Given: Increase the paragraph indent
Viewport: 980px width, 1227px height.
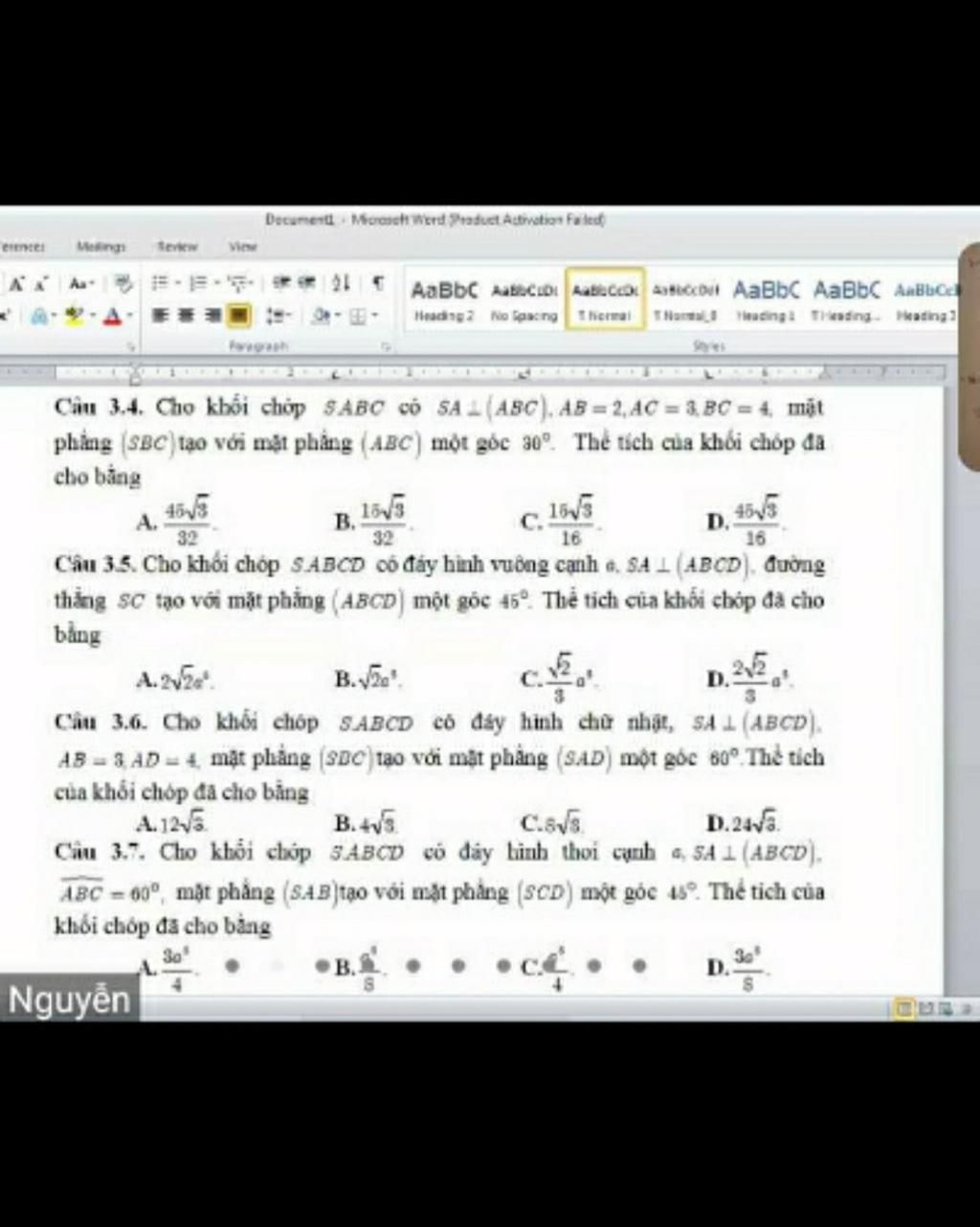Looking at the screenshot, I should click(306, 284).
